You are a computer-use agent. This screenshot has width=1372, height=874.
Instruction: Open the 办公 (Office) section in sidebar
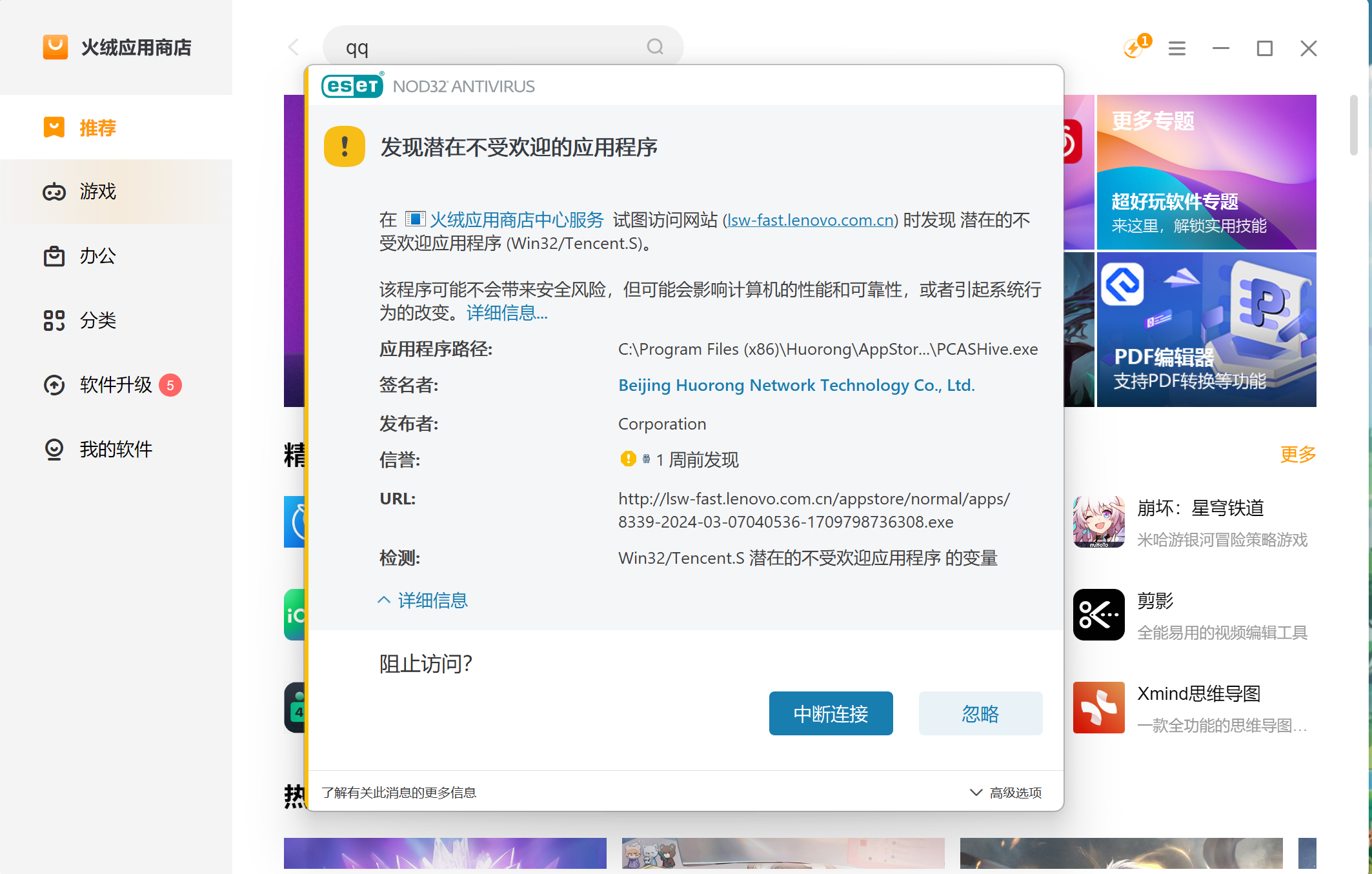pyautogui.click(x=97, y=255)
